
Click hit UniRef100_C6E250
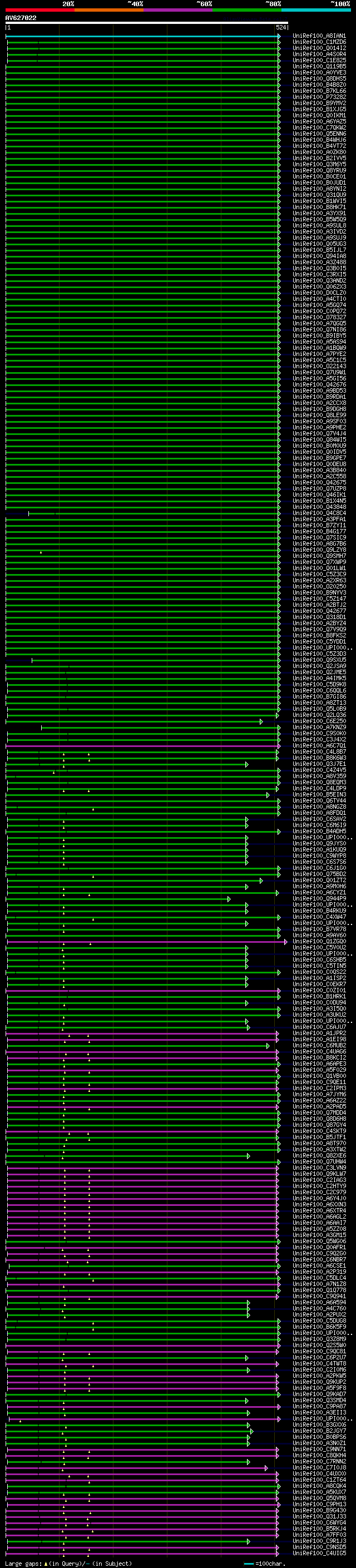(x=319, y=721)
